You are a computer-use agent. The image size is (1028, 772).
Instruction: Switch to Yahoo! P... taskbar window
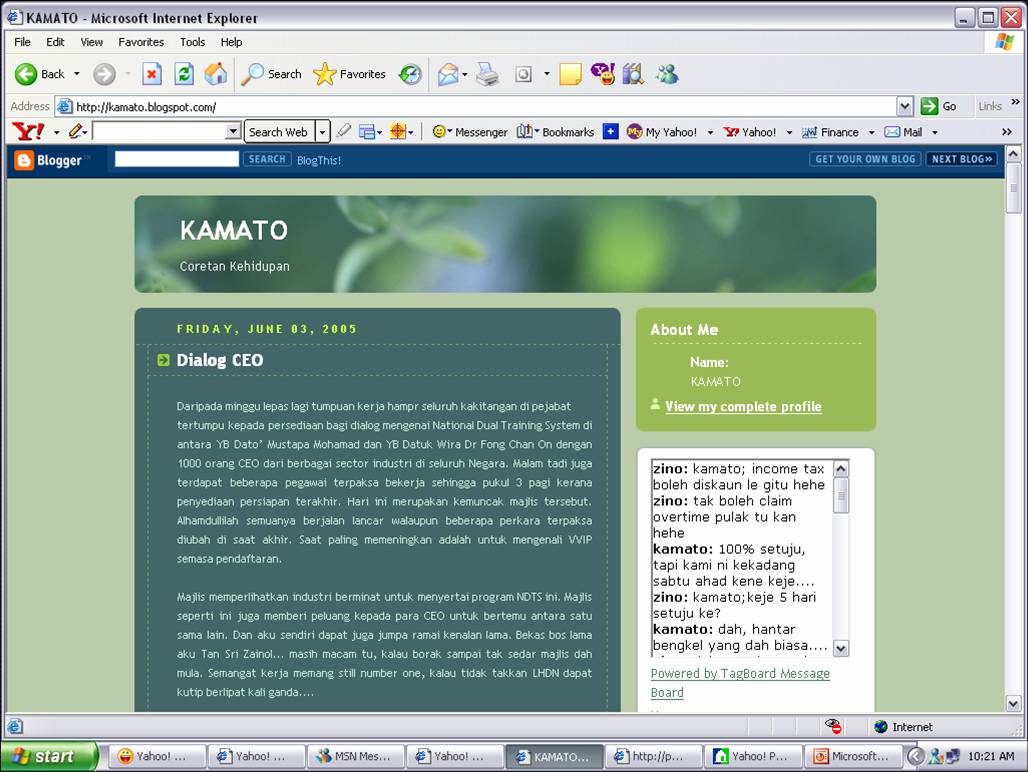(x=752, y=756)
